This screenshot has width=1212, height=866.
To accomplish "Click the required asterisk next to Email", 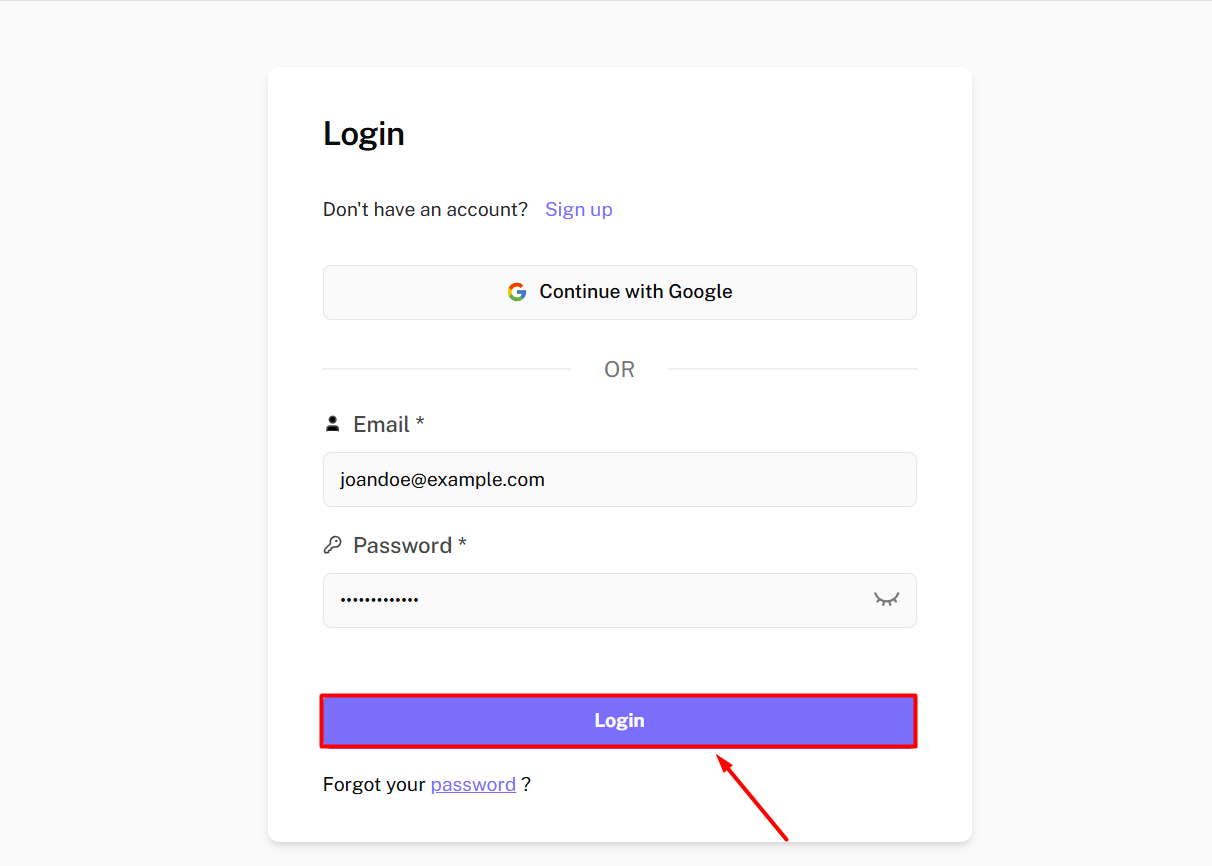I will click(420, 422).
